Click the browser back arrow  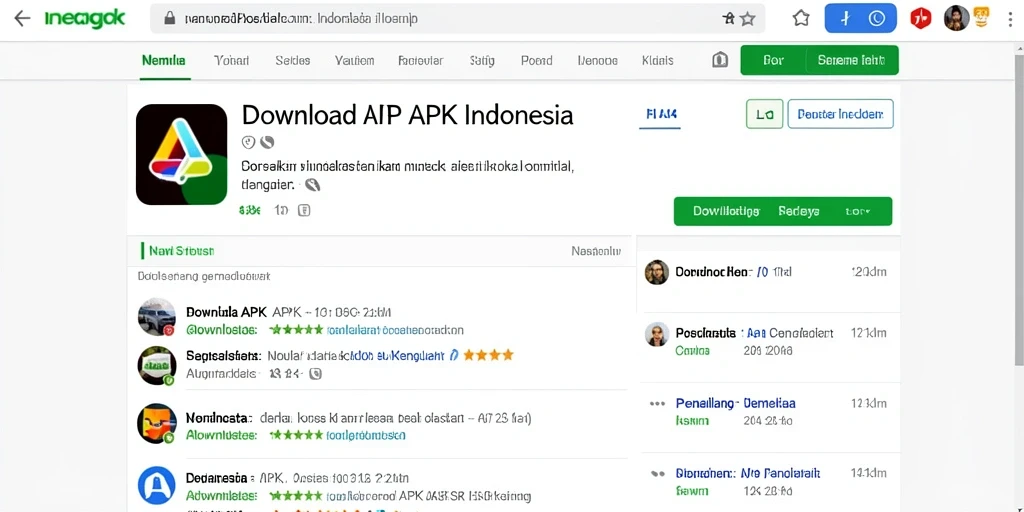coord(22,18)
